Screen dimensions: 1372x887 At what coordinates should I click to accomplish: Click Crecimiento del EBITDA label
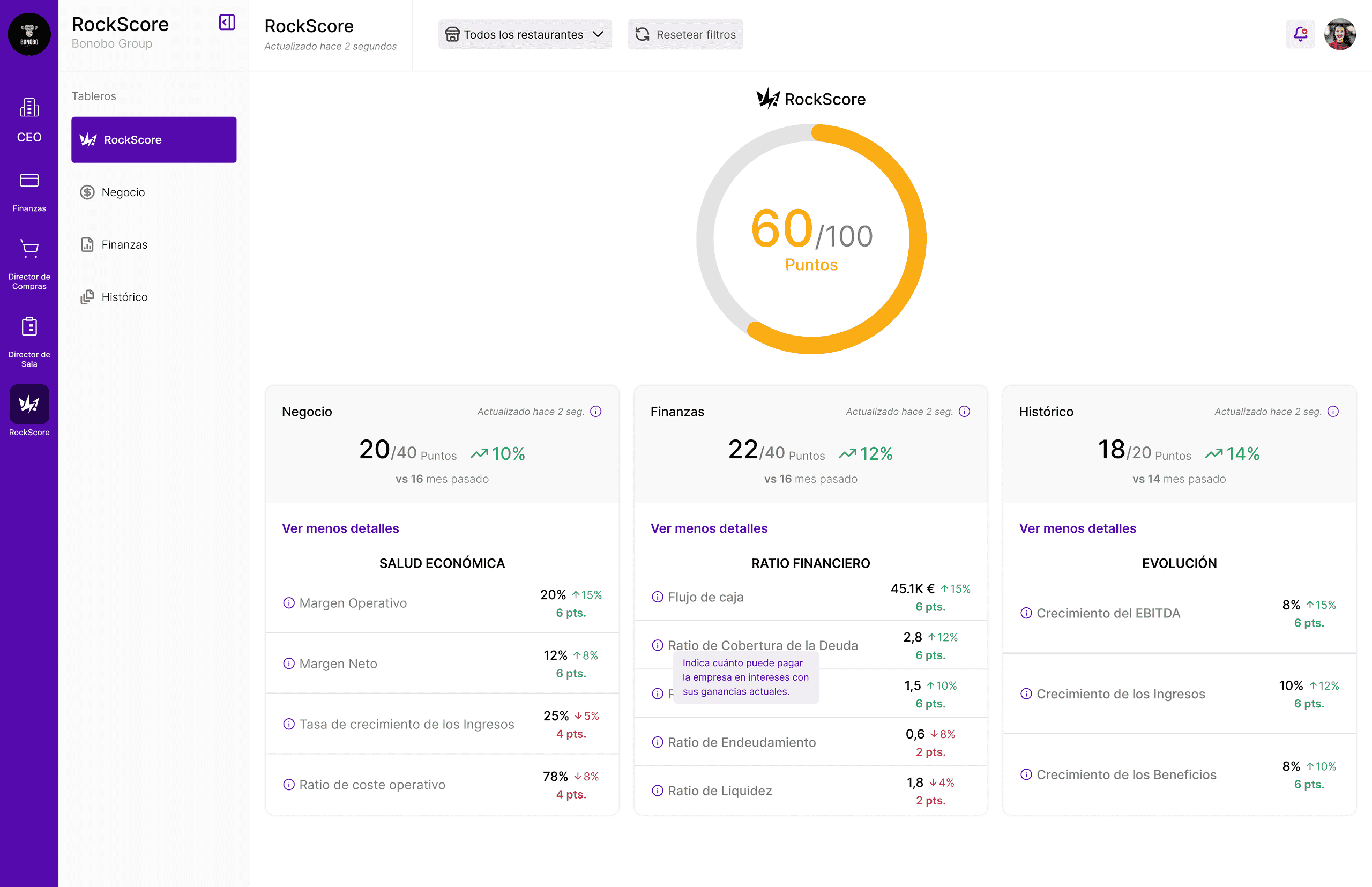[x=1108, y=613]
